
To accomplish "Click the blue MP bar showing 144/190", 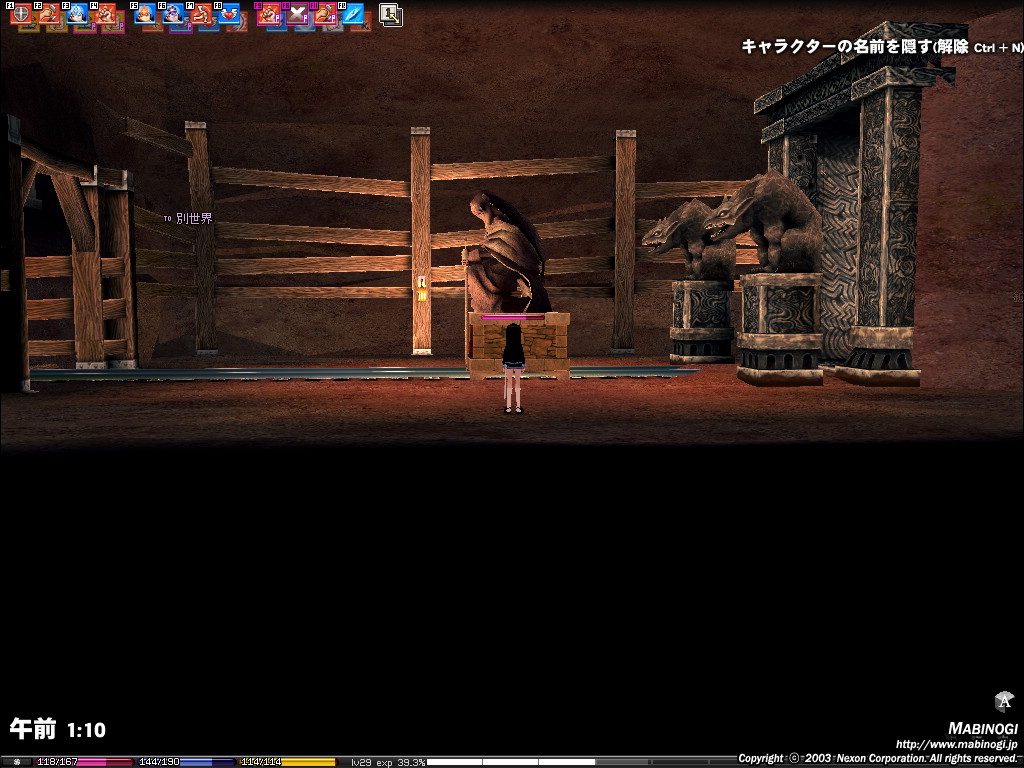I will point(186,762).
